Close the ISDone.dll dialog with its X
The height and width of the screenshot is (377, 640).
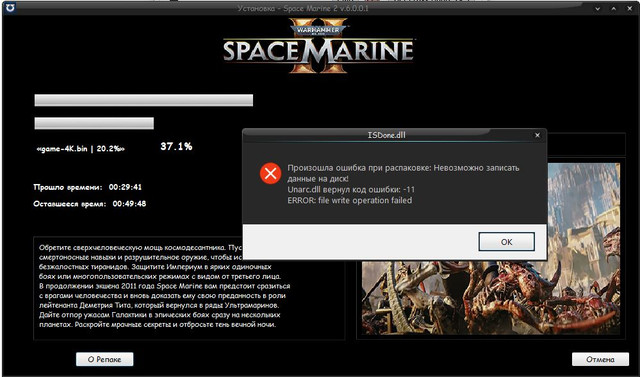[538, 135]
